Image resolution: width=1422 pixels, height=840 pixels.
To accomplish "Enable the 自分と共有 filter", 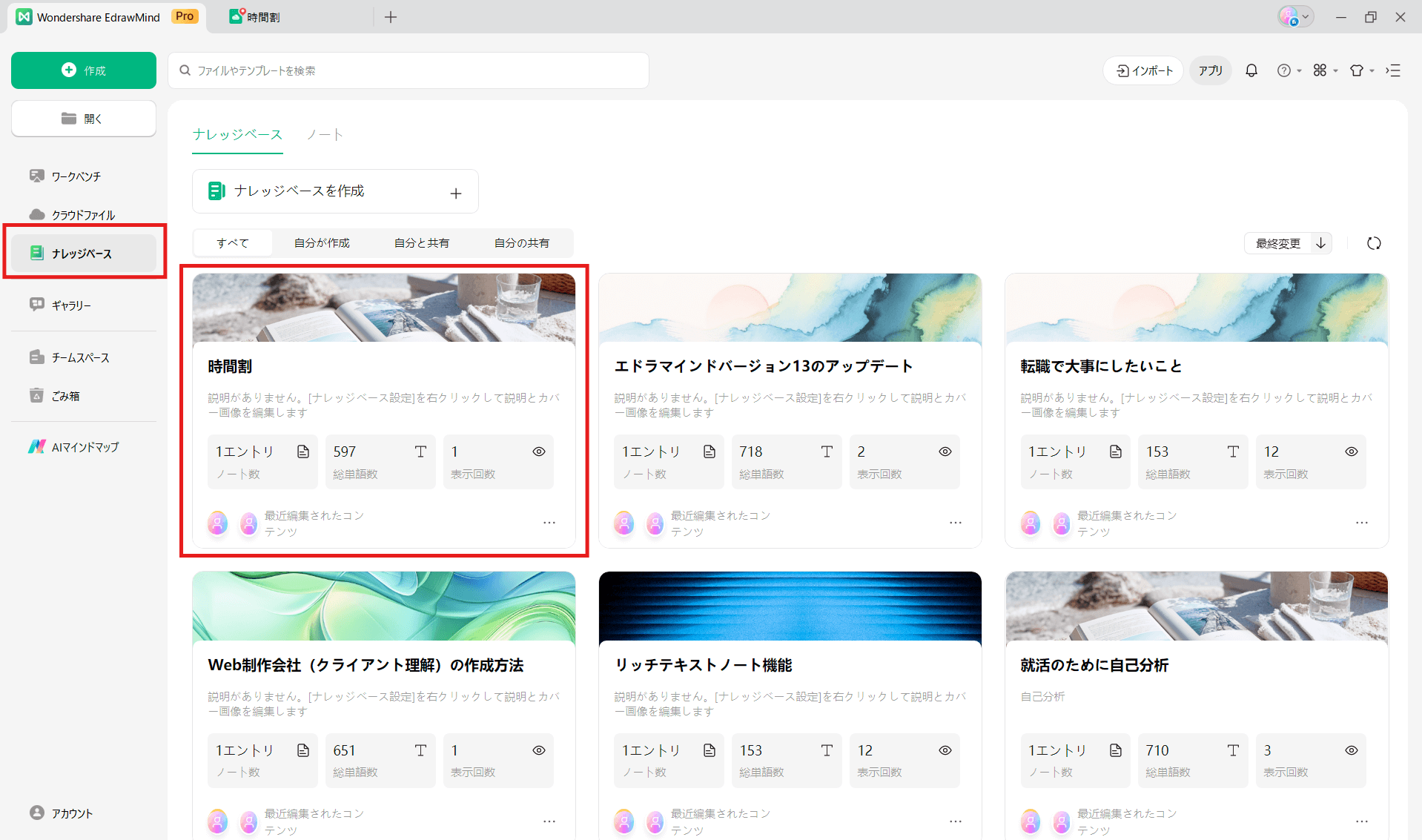I will pos(421,242).
